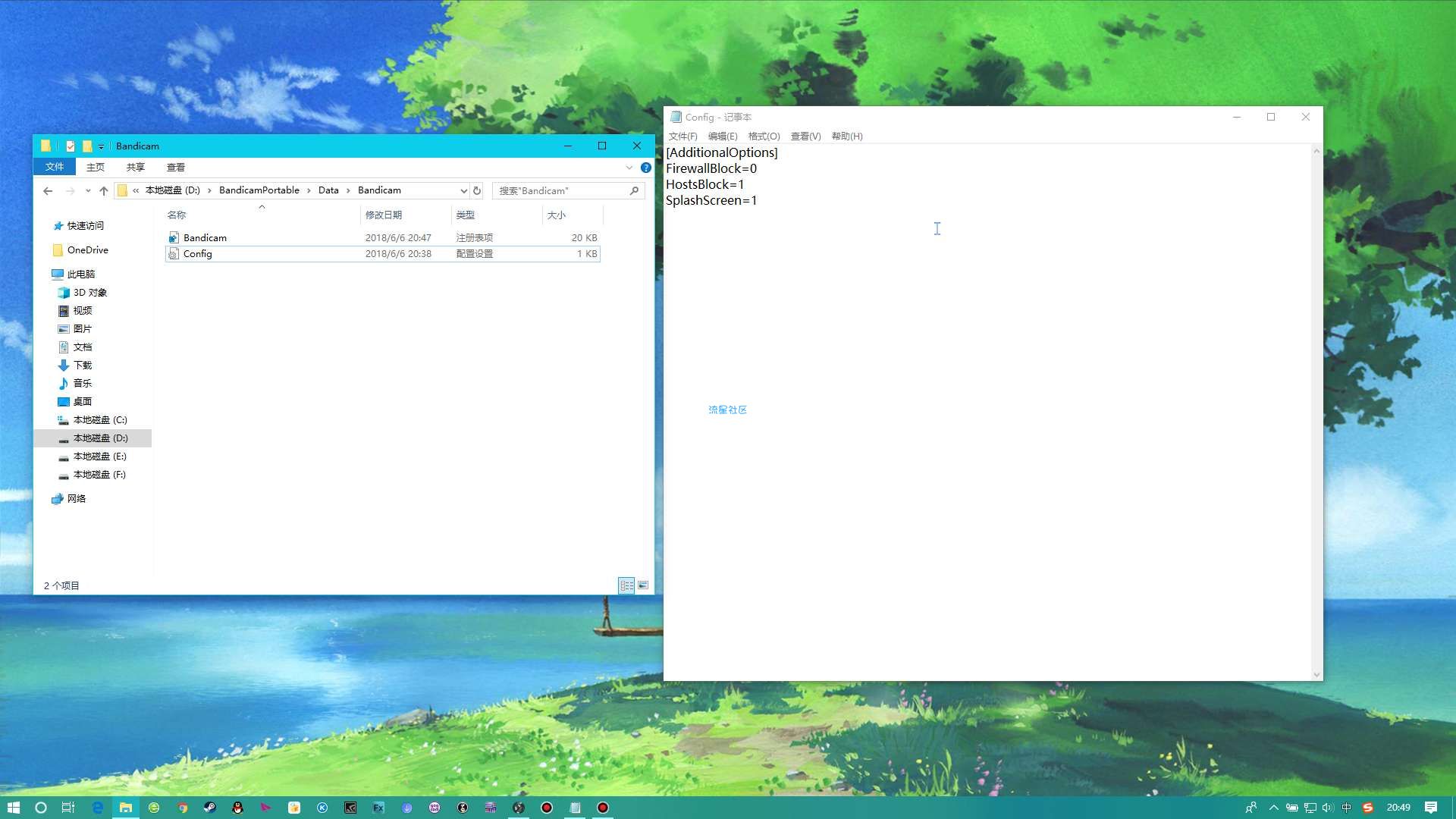Open OneDrive in navigation pane
Image resolution: width=1456 pixels, height=819 pixels.
coord(80,250)
